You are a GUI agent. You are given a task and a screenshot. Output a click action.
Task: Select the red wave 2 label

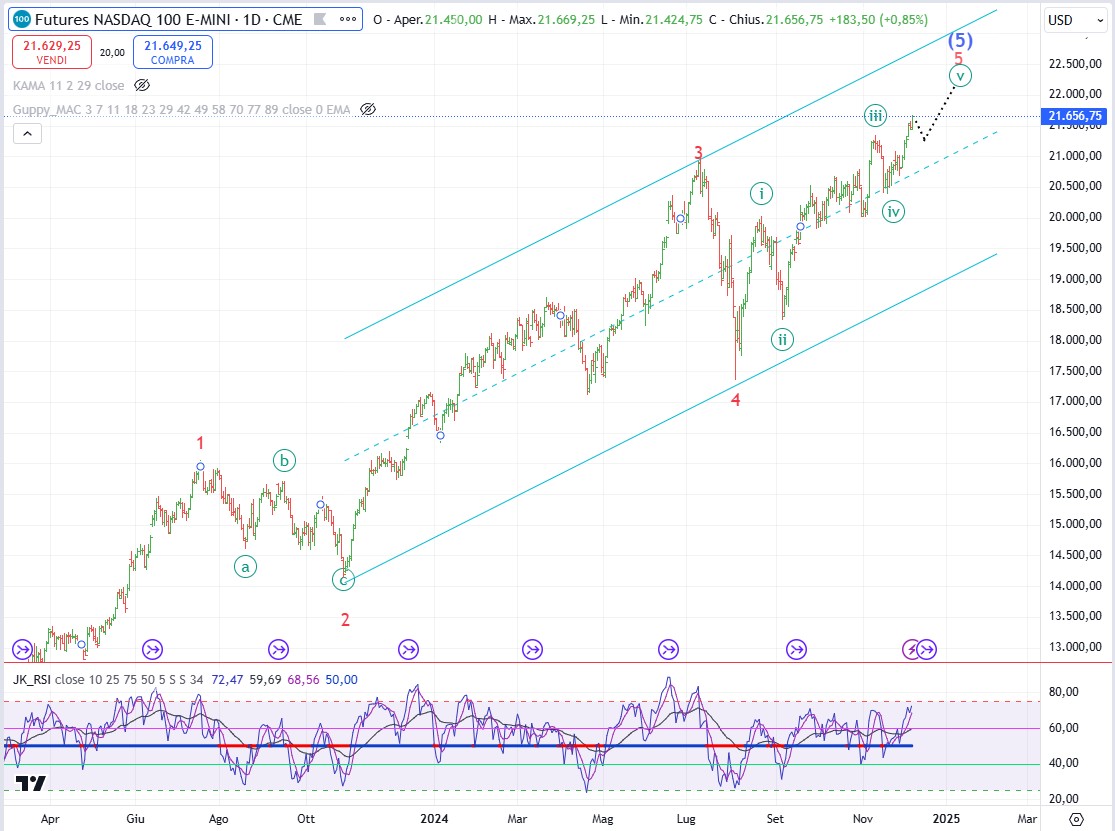pos(346,620)
